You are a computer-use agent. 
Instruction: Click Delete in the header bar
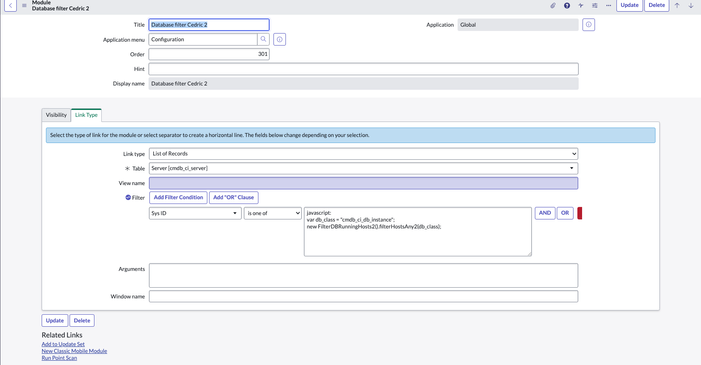click(x=657, y=5)
